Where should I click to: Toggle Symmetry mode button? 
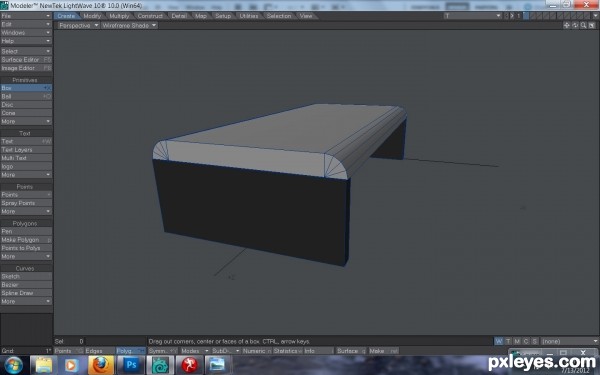pyautogui.click(x=162, y=351)
